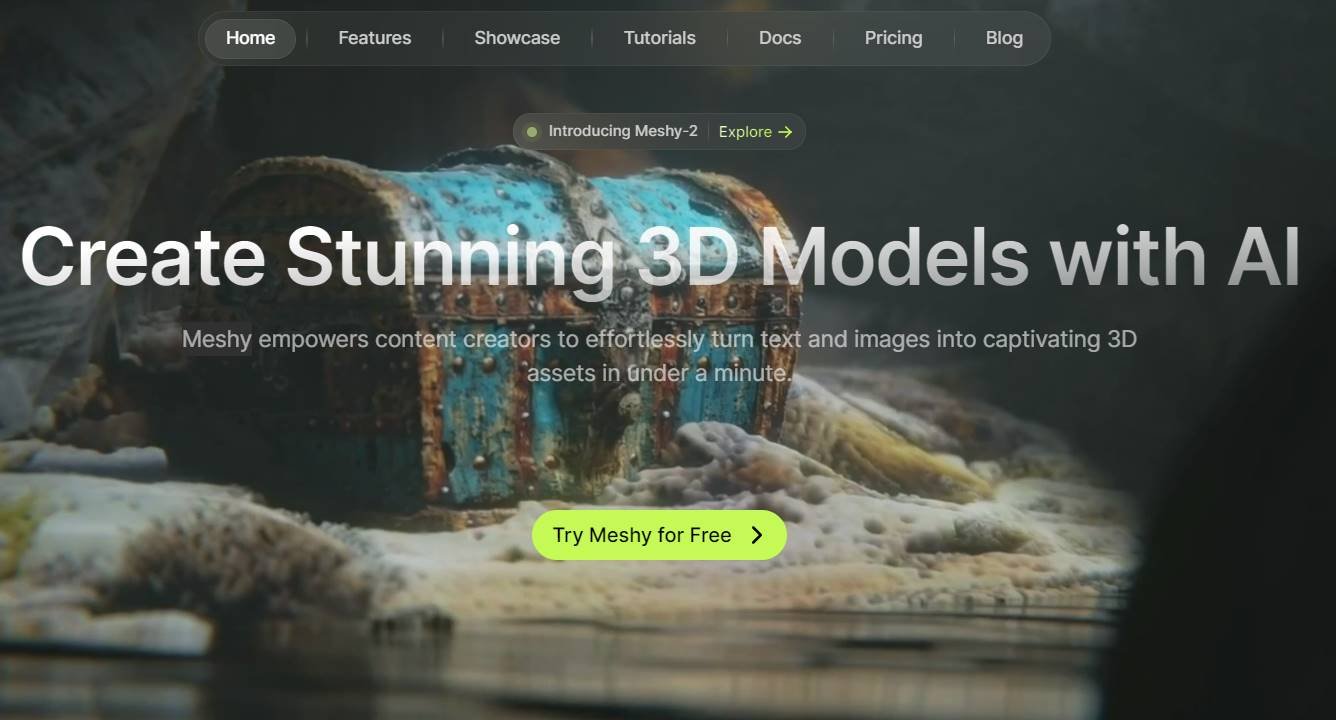Click the Introducing Meshy-2 text
Viewport: 1336px width, 720px height.
[x=623, y=131]
